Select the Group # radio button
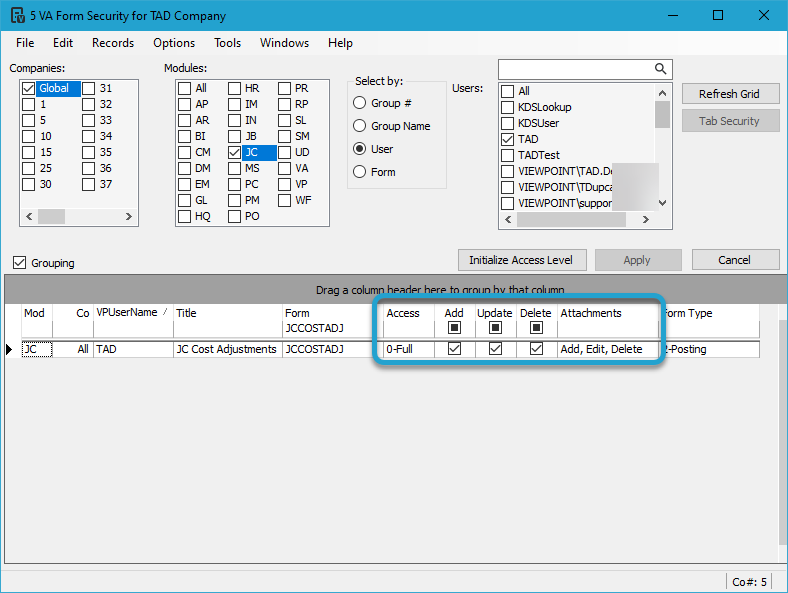 pos(359,103)
